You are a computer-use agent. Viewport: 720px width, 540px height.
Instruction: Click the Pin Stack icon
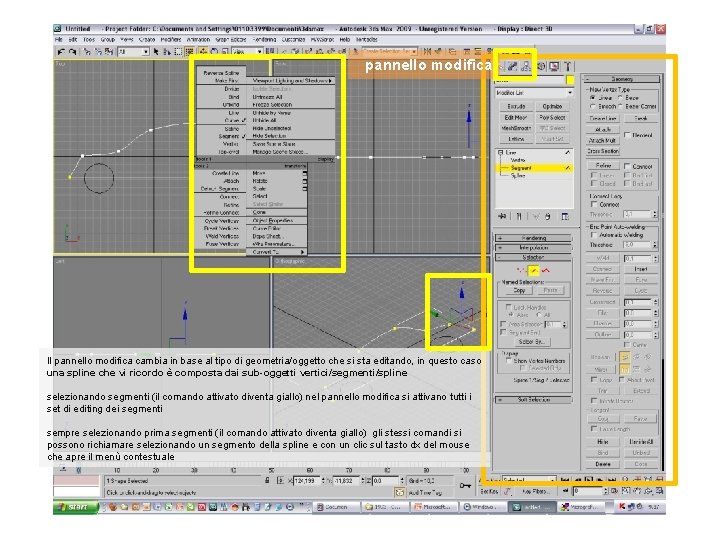point(502,216)
